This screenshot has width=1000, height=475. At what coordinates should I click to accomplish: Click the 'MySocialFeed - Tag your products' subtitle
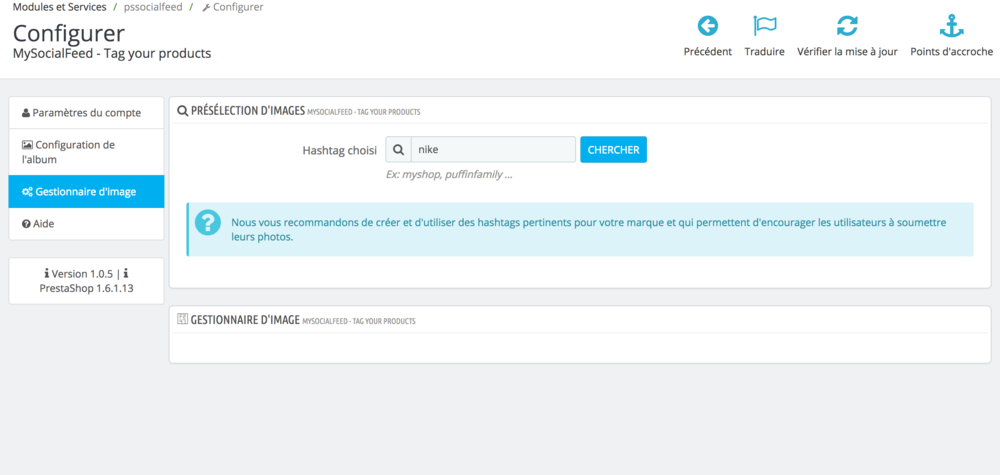tap(112, 54)
